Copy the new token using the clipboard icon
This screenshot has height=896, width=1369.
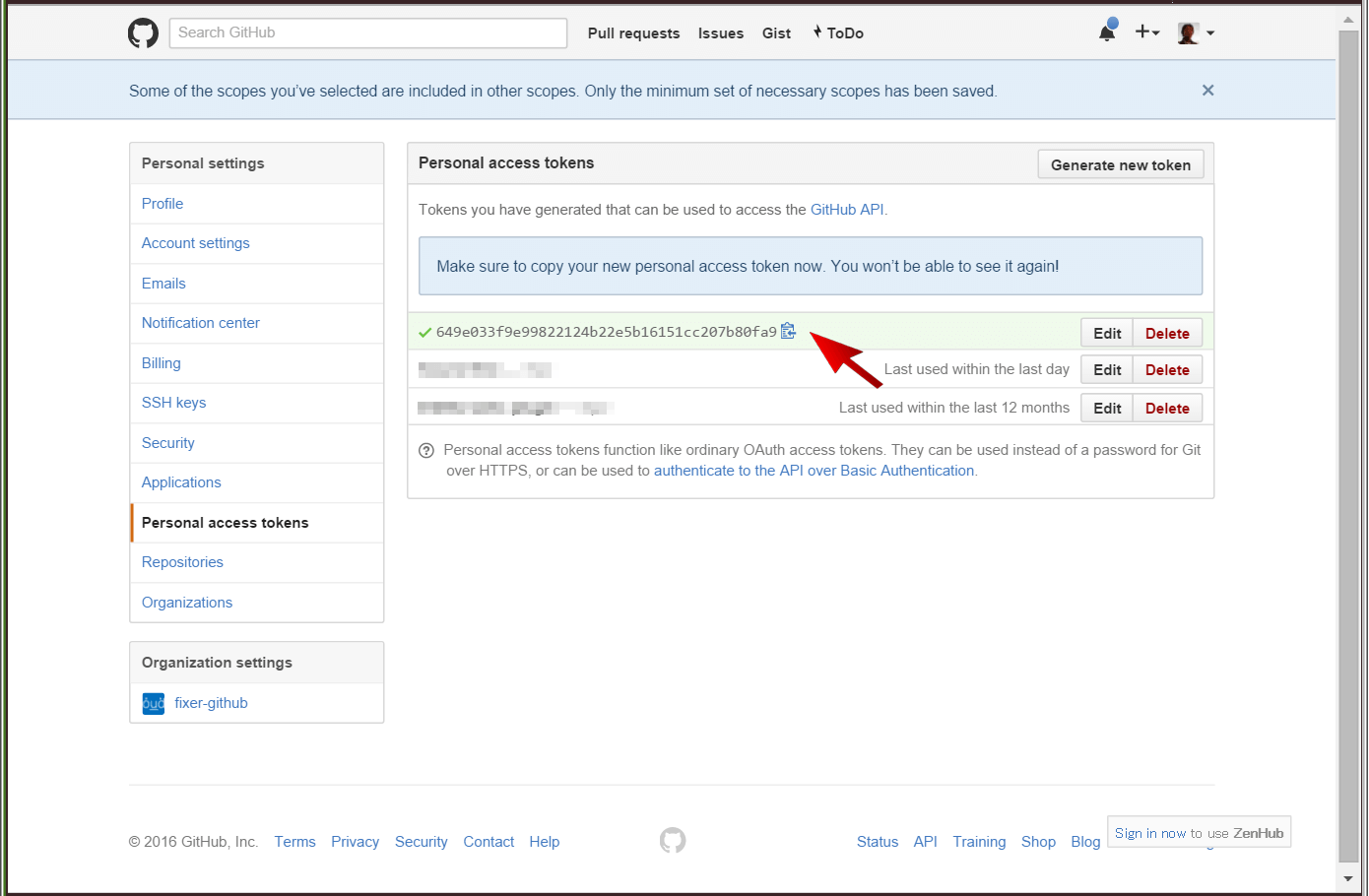click(x=788, y=331)
